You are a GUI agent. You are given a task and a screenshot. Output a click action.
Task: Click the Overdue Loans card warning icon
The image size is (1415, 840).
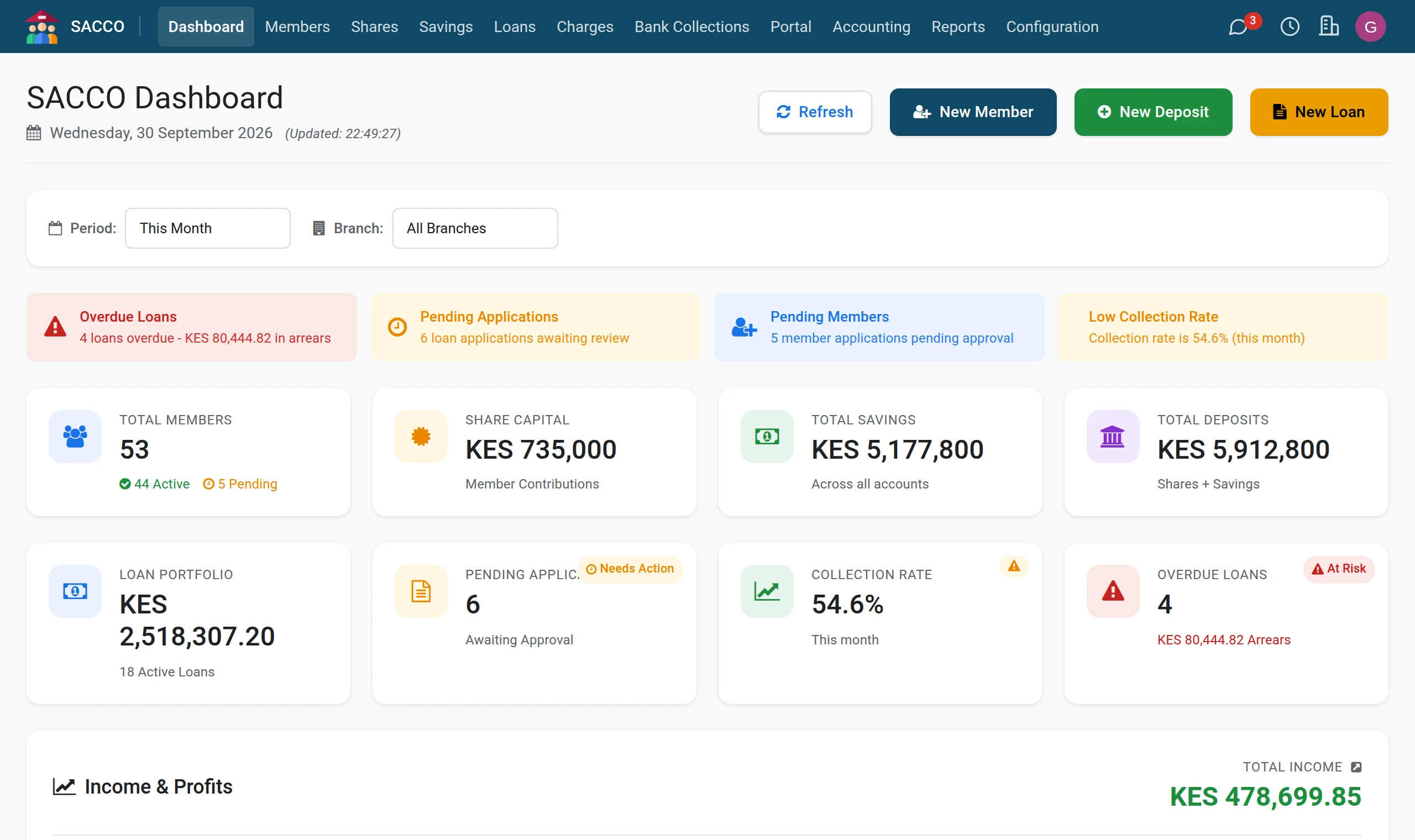(1113, 591)
